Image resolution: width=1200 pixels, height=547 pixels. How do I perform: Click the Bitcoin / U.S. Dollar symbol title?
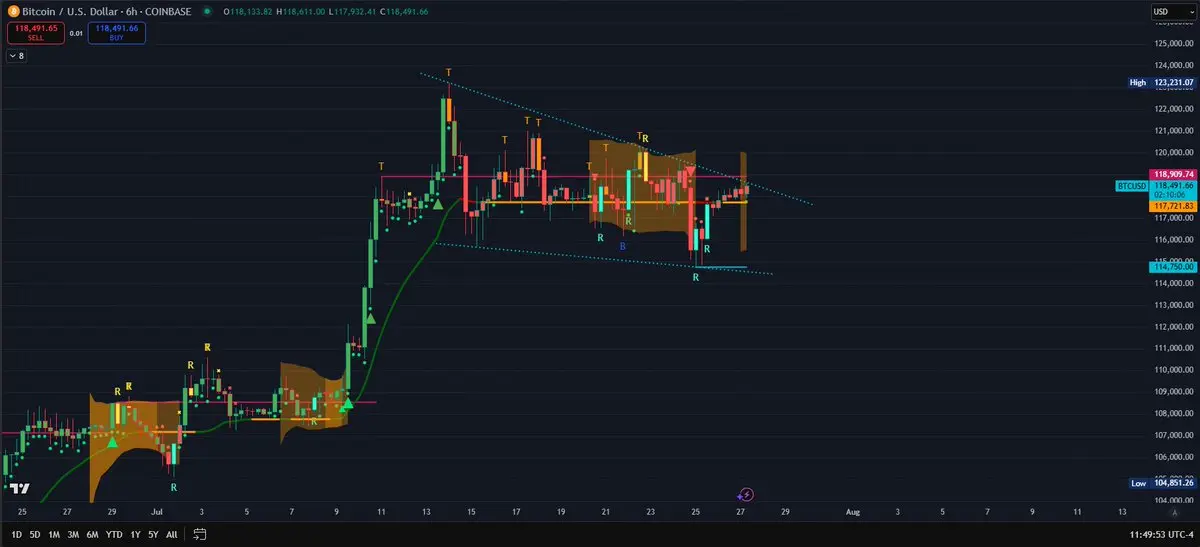coord(70,12)
